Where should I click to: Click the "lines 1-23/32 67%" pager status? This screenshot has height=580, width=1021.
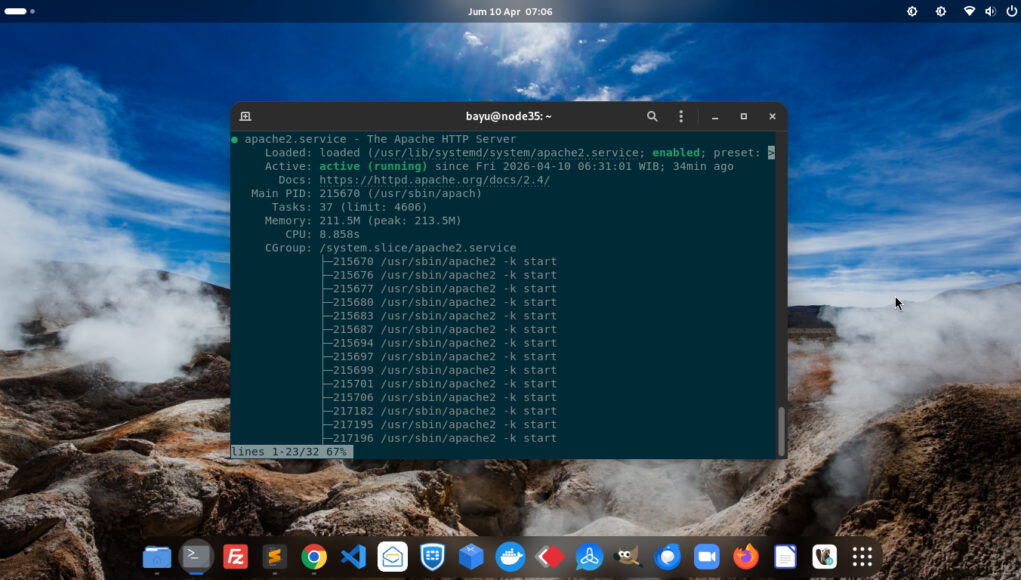click(x=292, y=452)
